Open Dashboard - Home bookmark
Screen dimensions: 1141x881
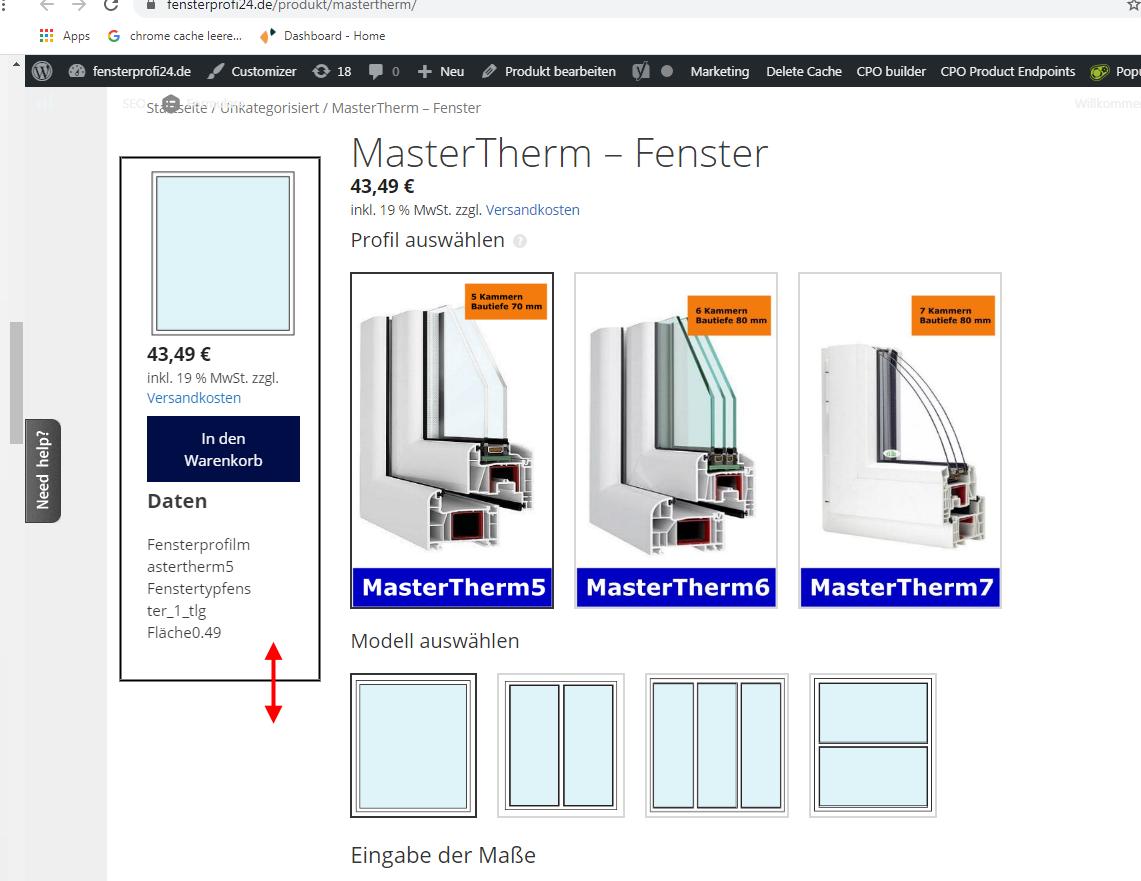322,36
